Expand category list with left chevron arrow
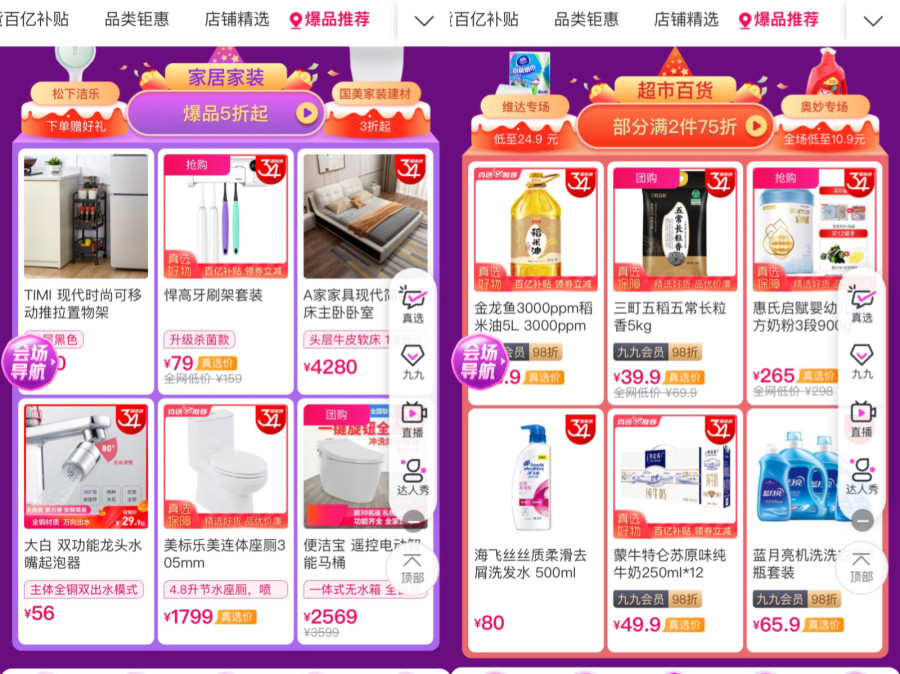 (x=424, y=21)
